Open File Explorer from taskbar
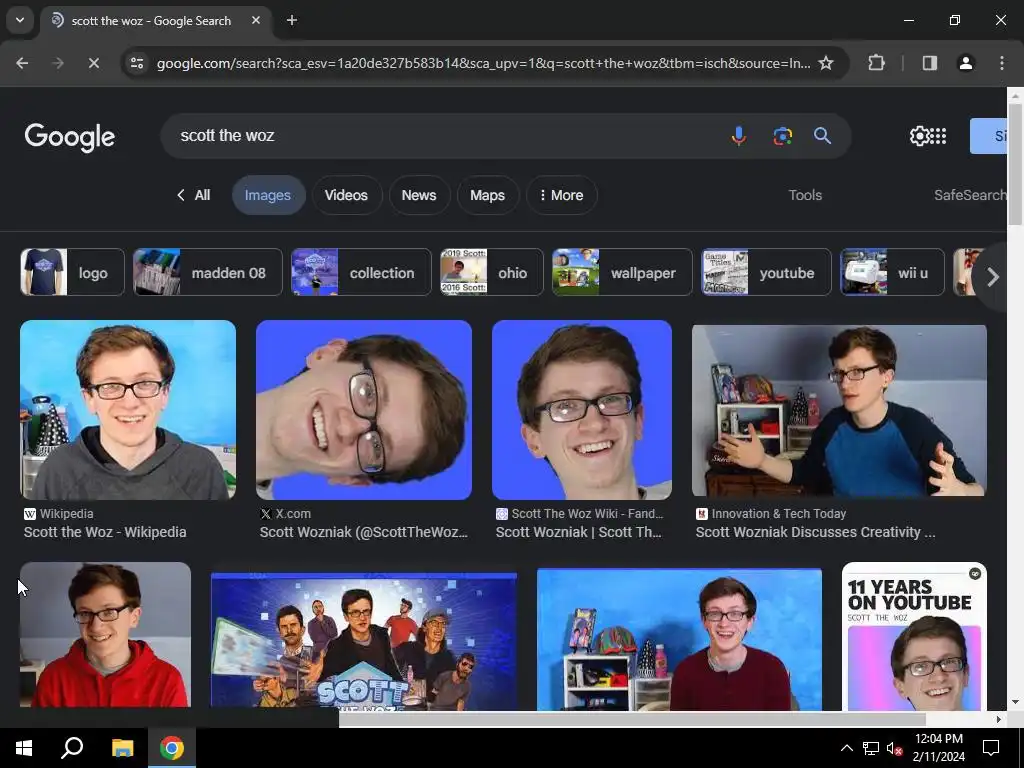This screenshot has height=768, width=1024. (x=122, y=748)
